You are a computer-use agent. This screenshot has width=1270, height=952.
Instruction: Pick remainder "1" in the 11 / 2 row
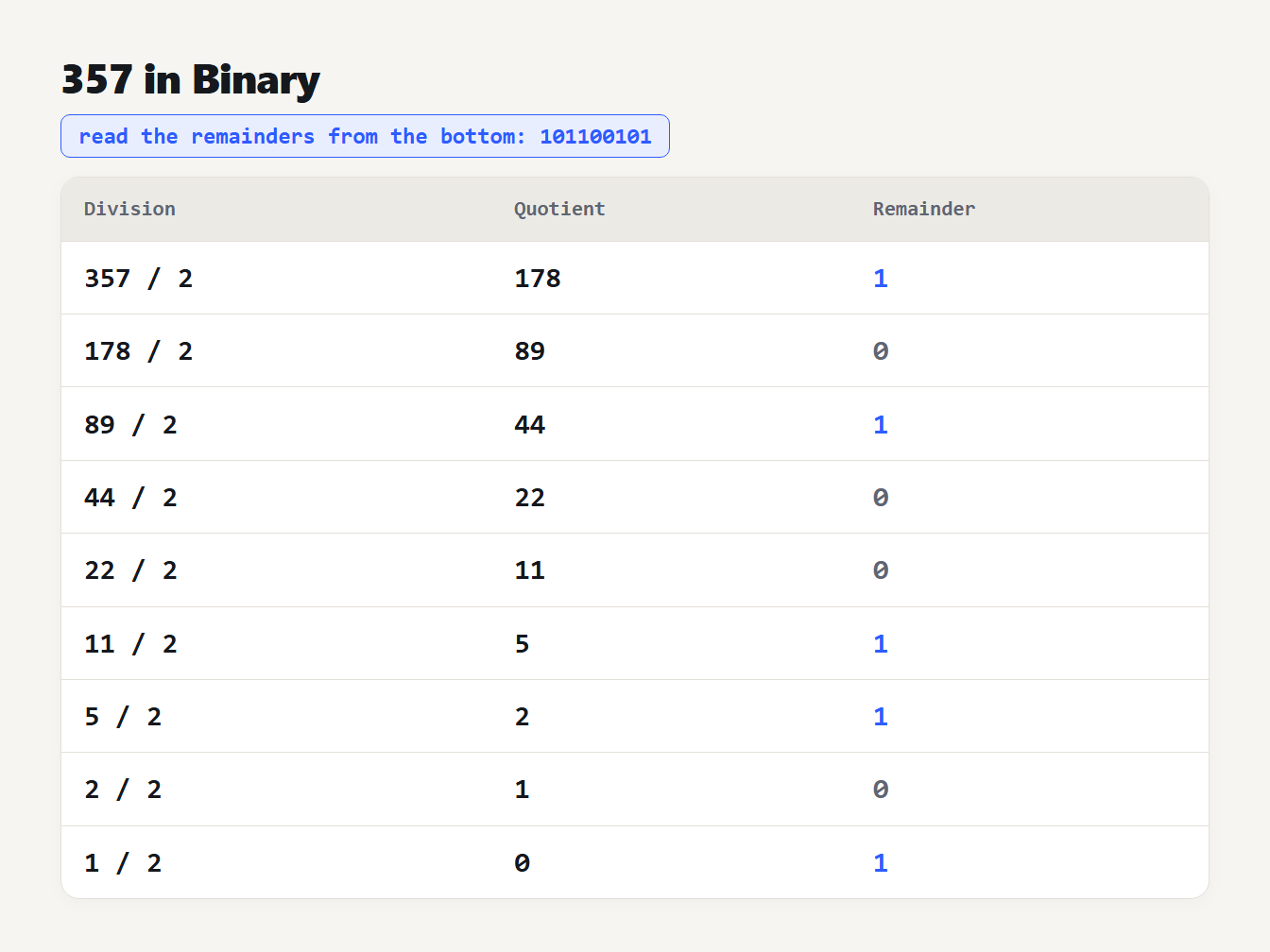click(881, 644)
